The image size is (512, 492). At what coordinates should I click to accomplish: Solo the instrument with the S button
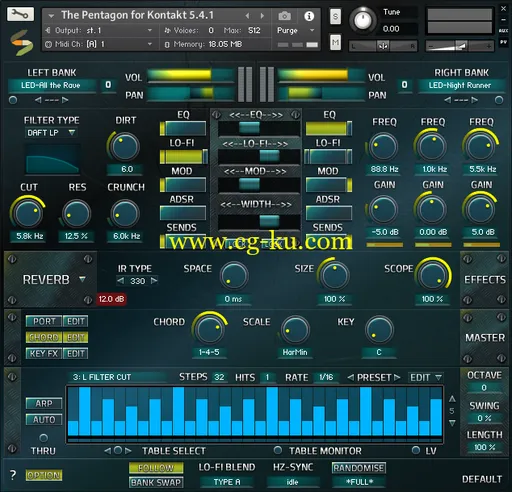[335, 16]
